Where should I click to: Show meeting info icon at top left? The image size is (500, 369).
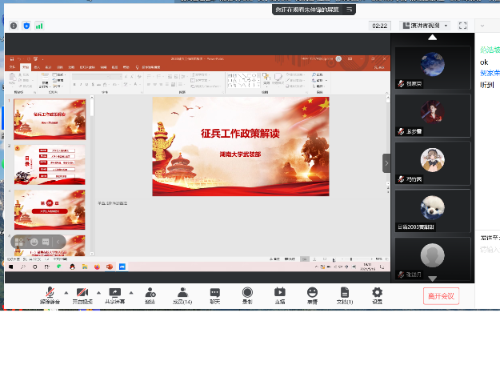click(13, 26)
